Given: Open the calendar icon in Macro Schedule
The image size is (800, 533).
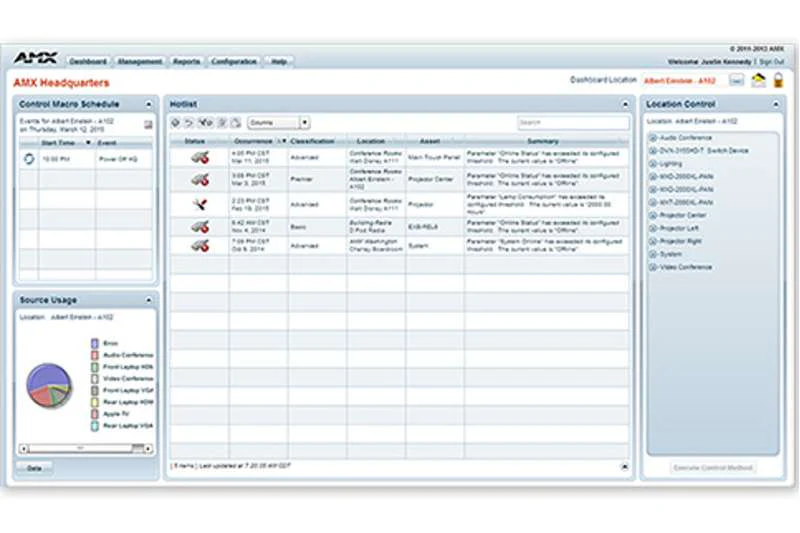Looking at the screenshot, I should click(148, 124).
